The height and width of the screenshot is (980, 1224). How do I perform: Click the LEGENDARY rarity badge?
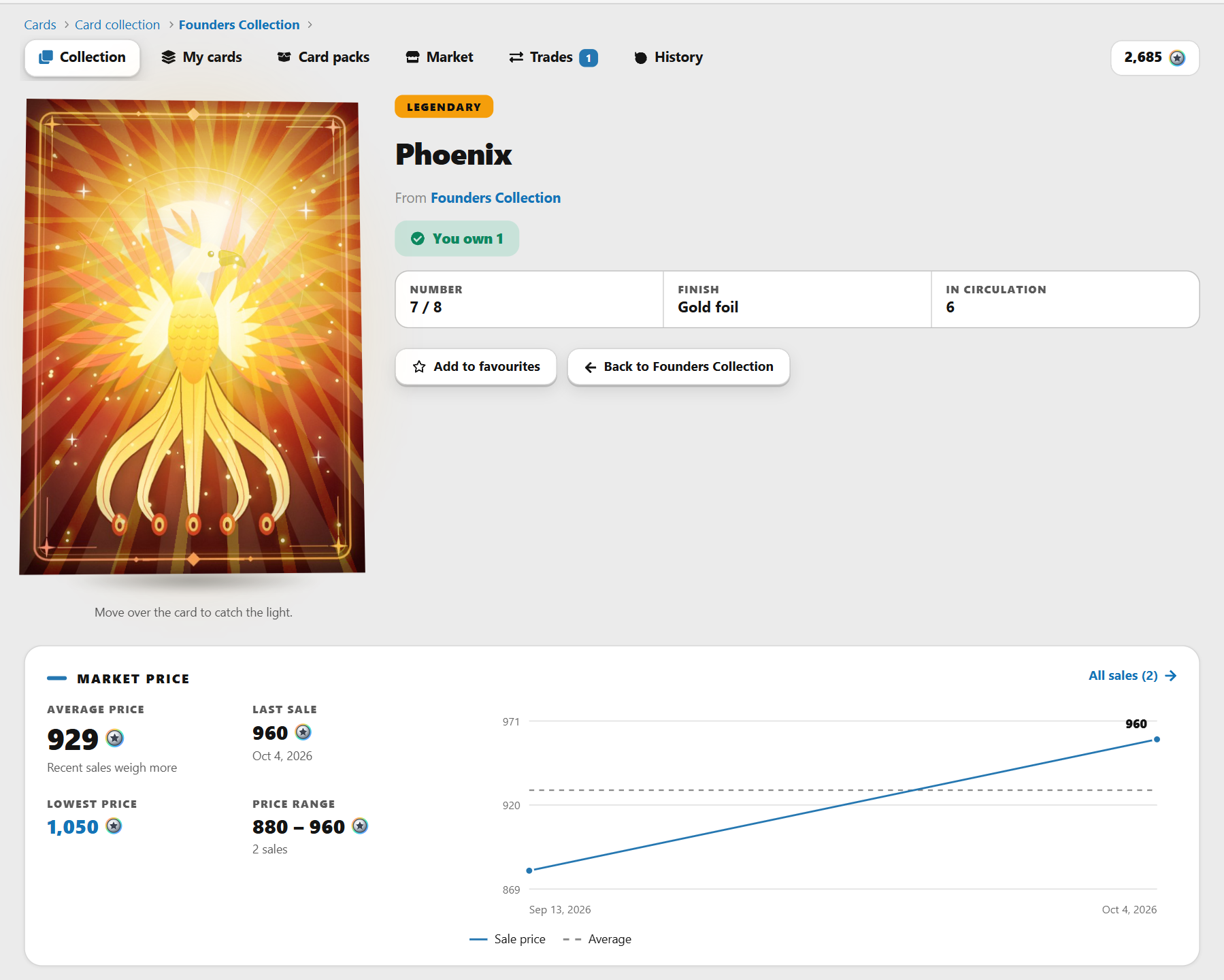click(x=444, y=107)
